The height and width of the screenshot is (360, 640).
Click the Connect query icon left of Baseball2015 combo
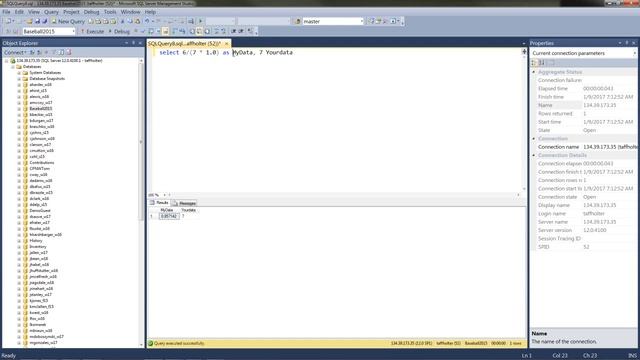click(x=8, y=31)
